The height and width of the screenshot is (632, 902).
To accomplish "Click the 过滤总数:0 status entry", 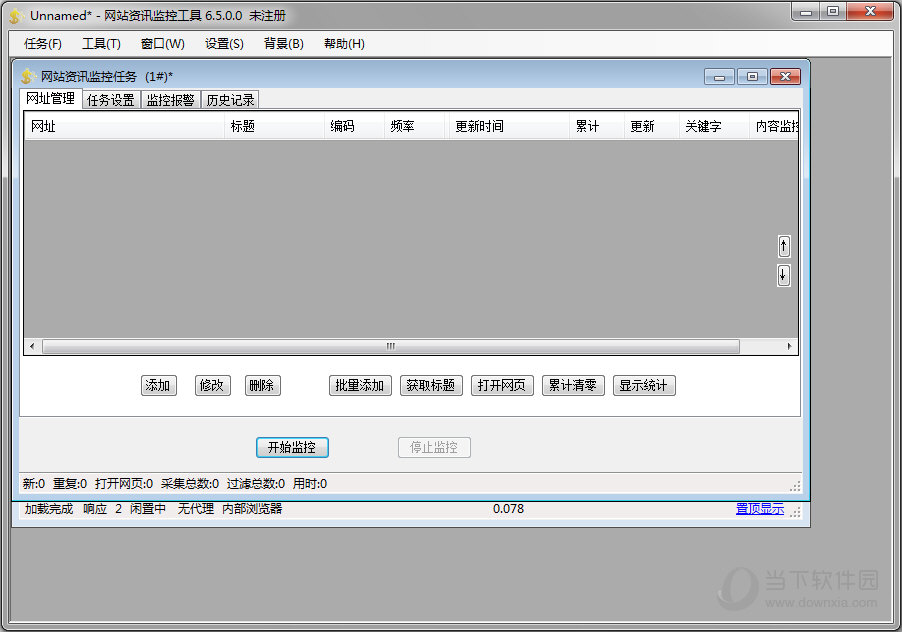I will click(x=255, y=484).
